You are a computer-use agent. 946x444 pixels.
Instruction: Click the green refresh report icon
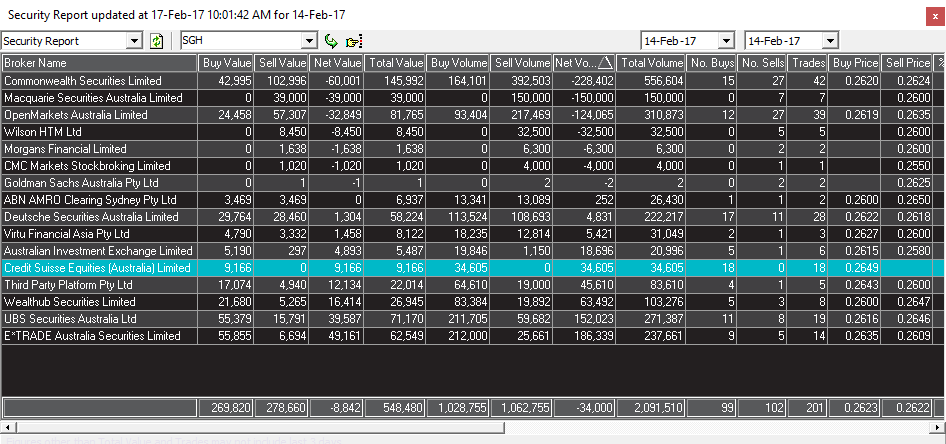[157, 41]
